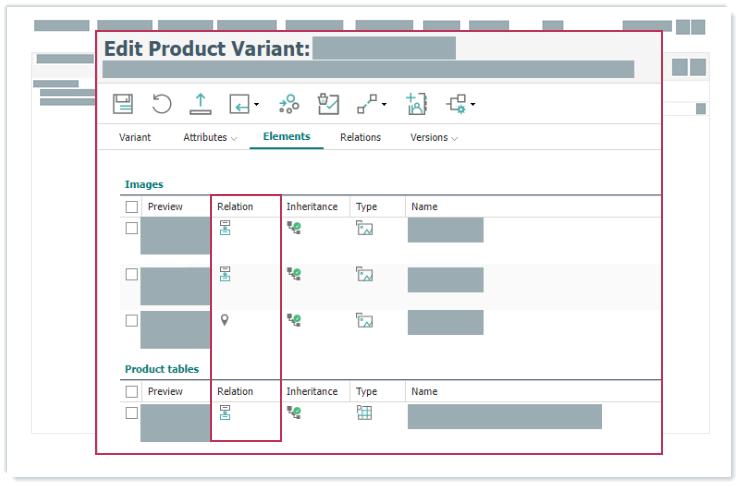The height and width of the screenshot is (487, 741).
Task: Switch to the Variant tab
Action: (x=135, y=138)
